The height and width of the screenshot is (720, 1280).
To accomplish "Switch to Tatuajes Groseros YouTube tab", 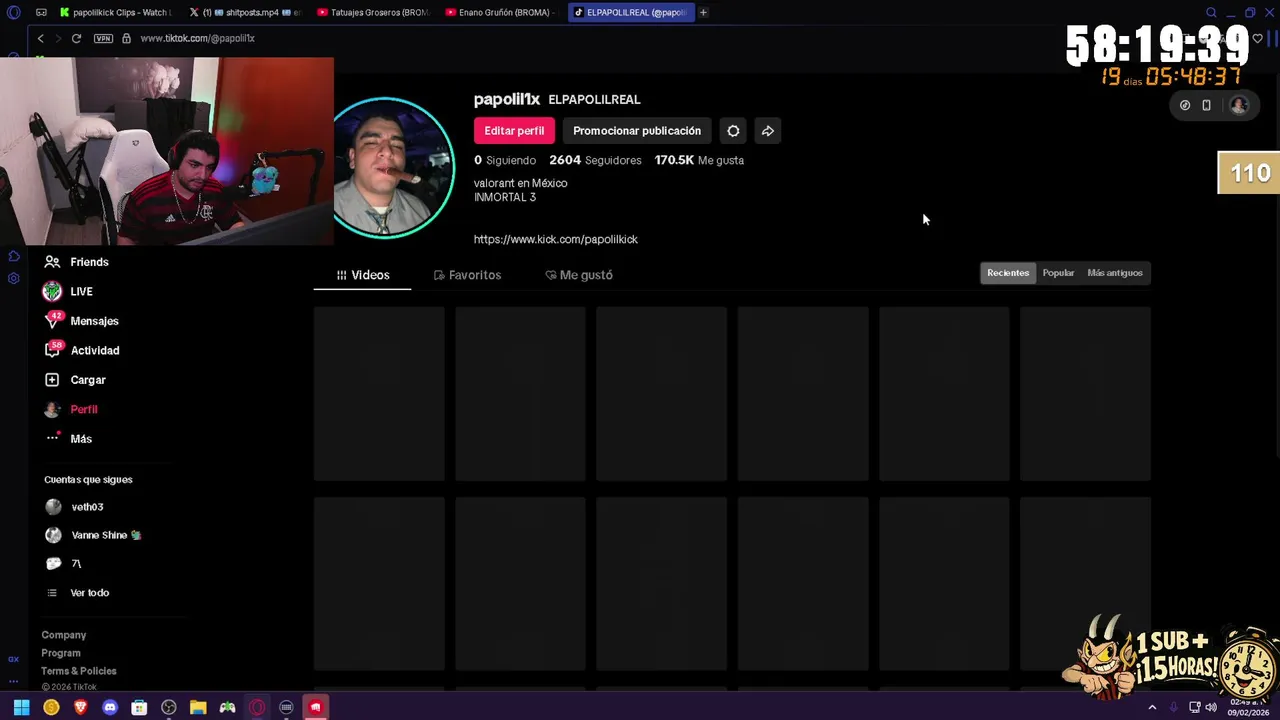I will pos(373,12).
